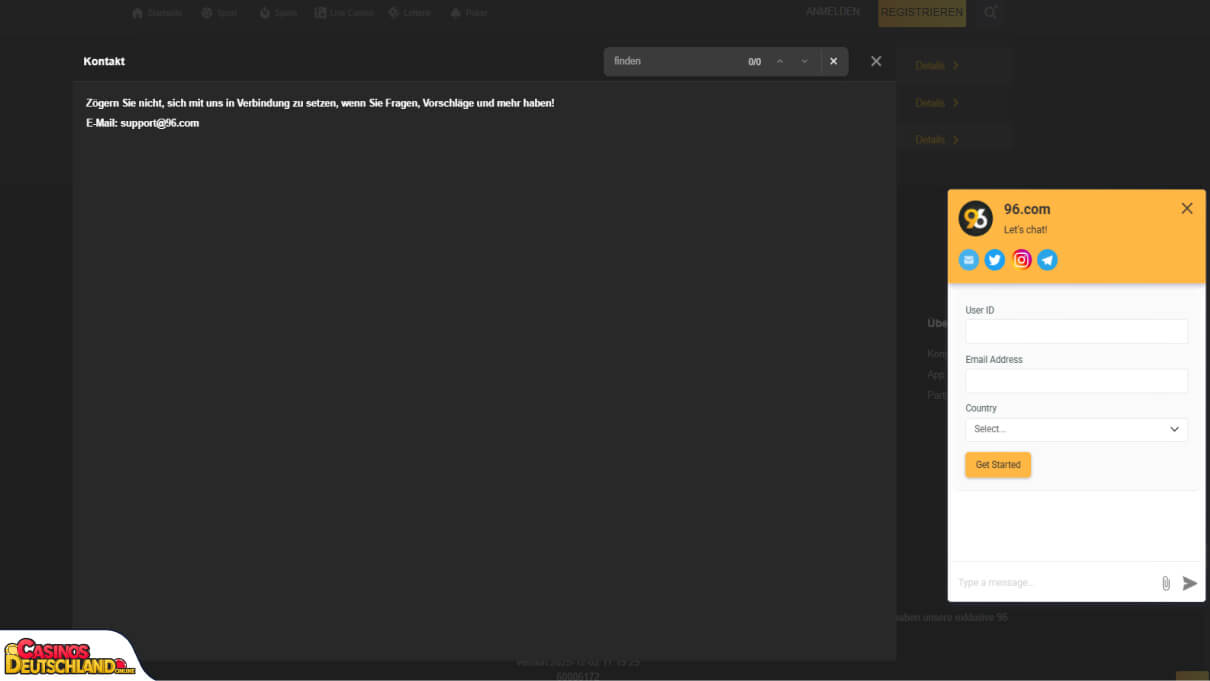Clear the finden search box
1210x681 pixels.
(x=834, y=61)
